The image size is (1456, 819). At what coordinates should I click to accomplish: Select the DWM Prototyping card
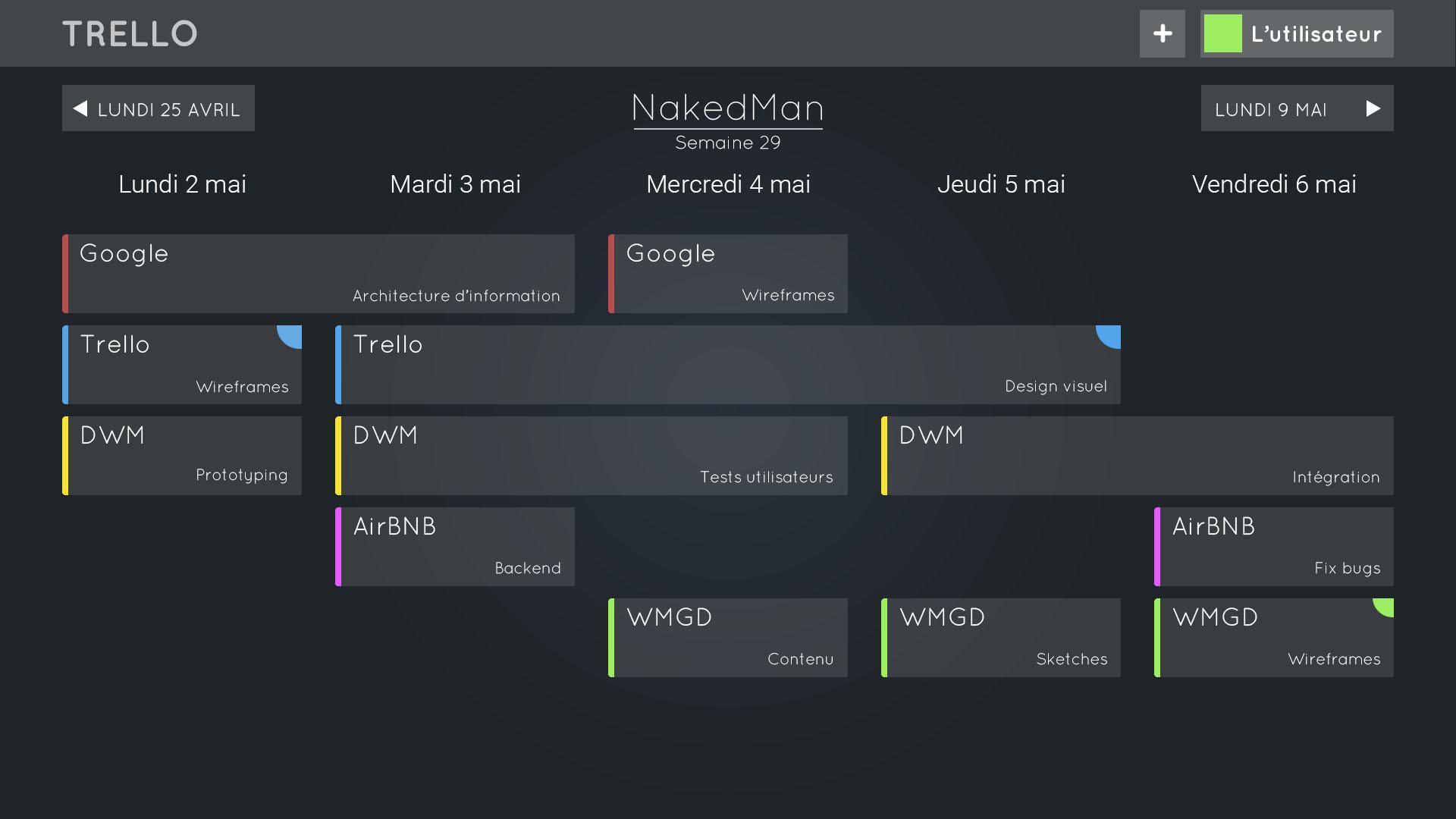point(182,455)
